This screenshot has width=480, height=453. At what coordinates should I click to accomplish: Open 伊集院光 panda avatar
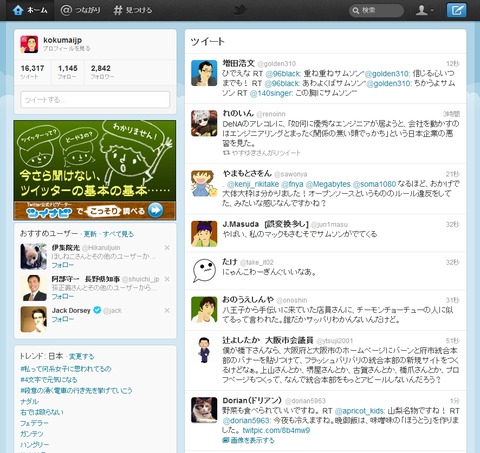click(34, 256)
